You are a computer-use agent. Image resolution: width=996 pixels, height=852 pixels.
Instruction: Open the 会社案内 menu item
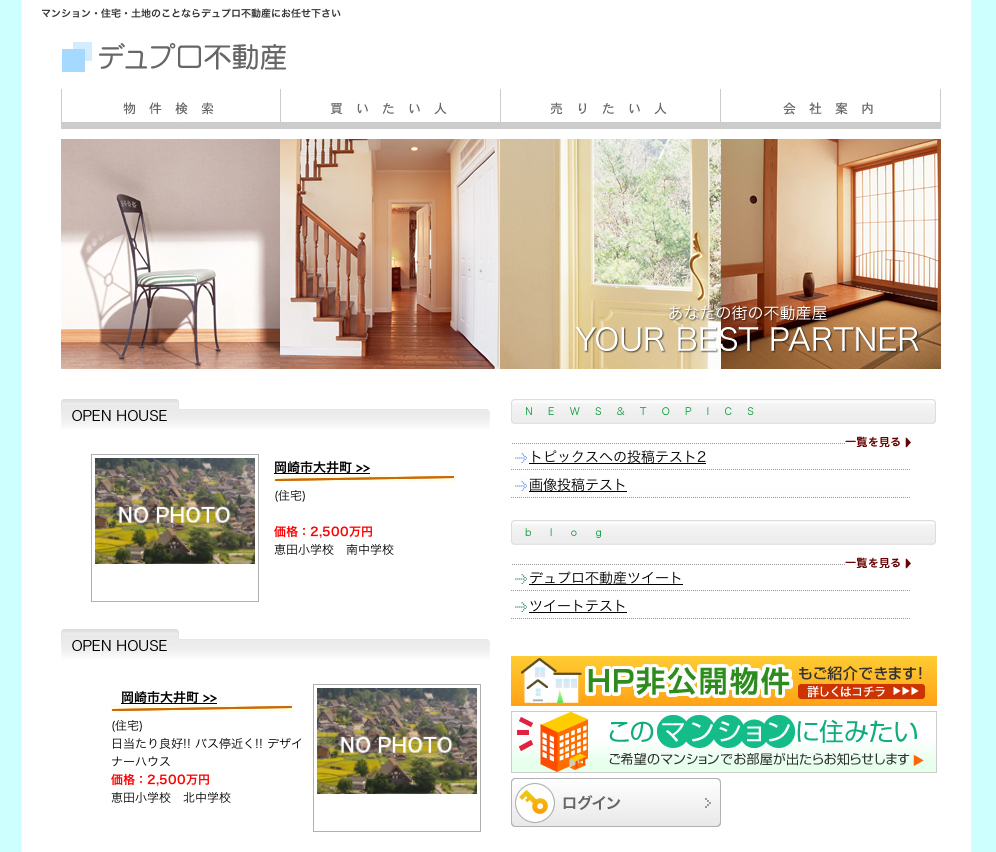pyautogui.click(x=830, y=108)
